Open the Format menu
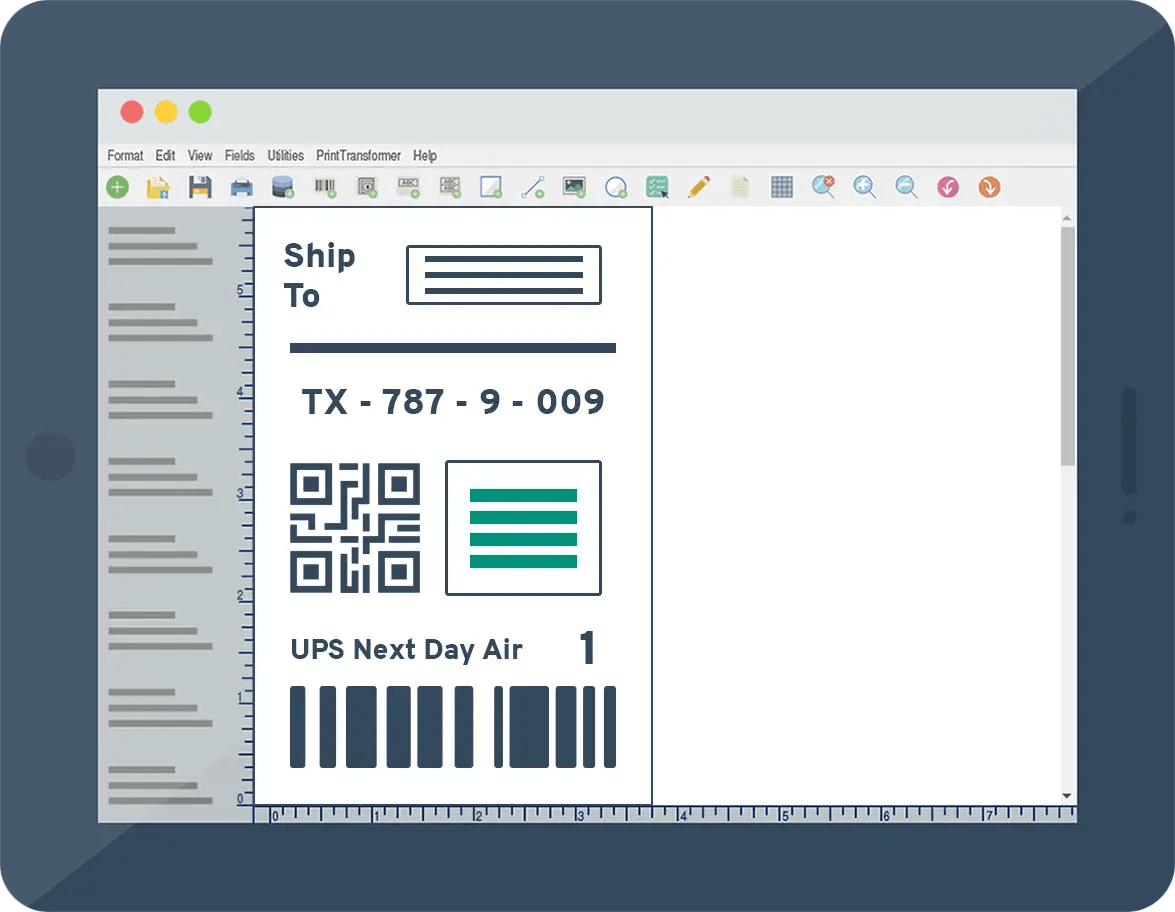Image resolution: width=1175 pixels, height=912 pixels. pos(125,155)
